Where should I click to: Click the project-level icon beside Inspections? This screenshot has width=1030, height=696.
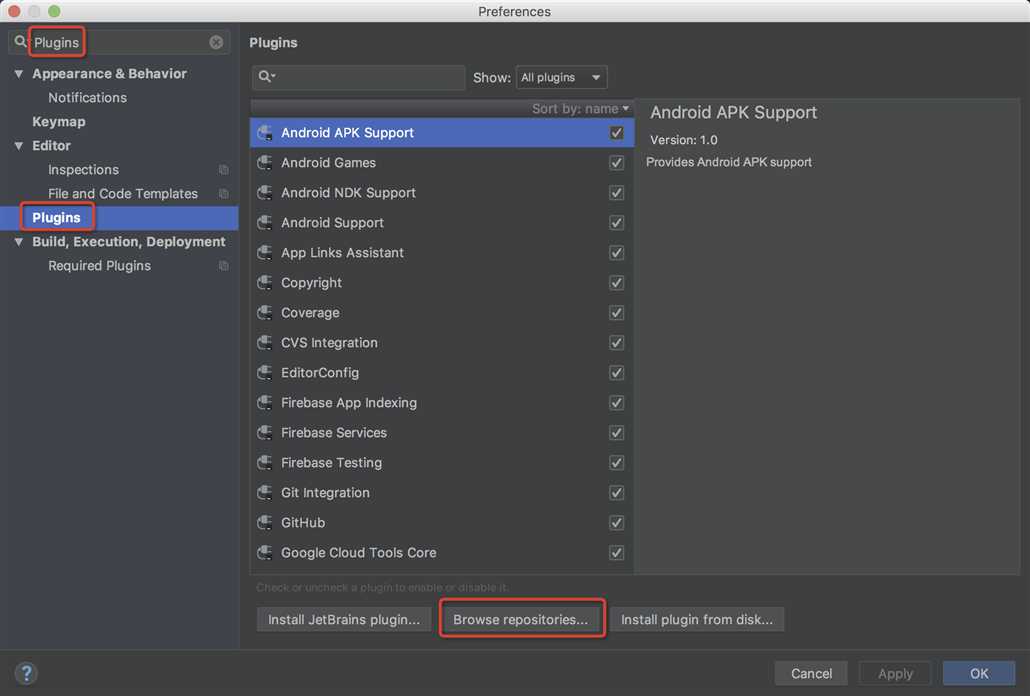tap(223, 169)
